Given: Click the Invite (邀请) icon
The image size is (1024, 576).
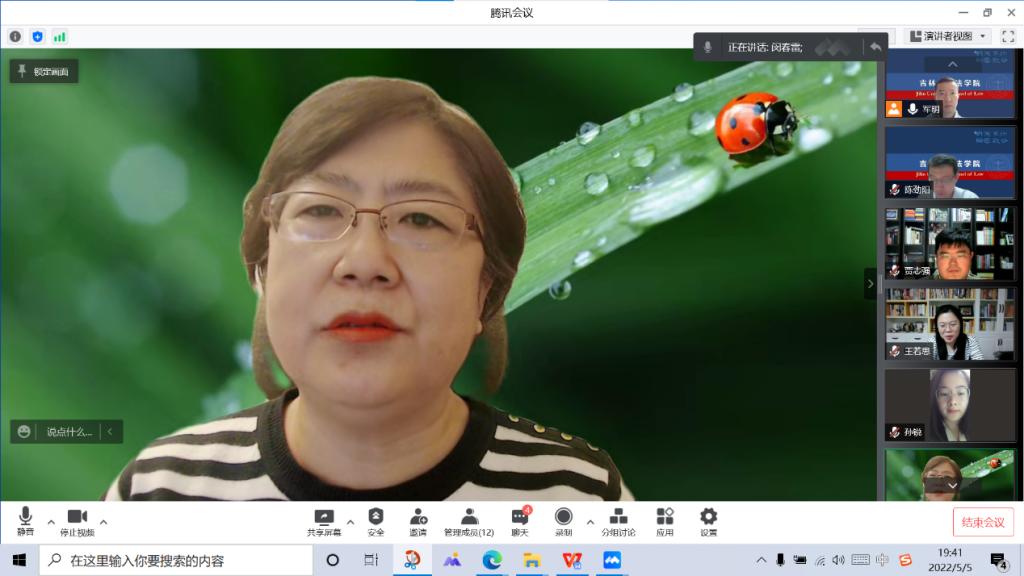Looking at the screenshot, I should [418, 518].
